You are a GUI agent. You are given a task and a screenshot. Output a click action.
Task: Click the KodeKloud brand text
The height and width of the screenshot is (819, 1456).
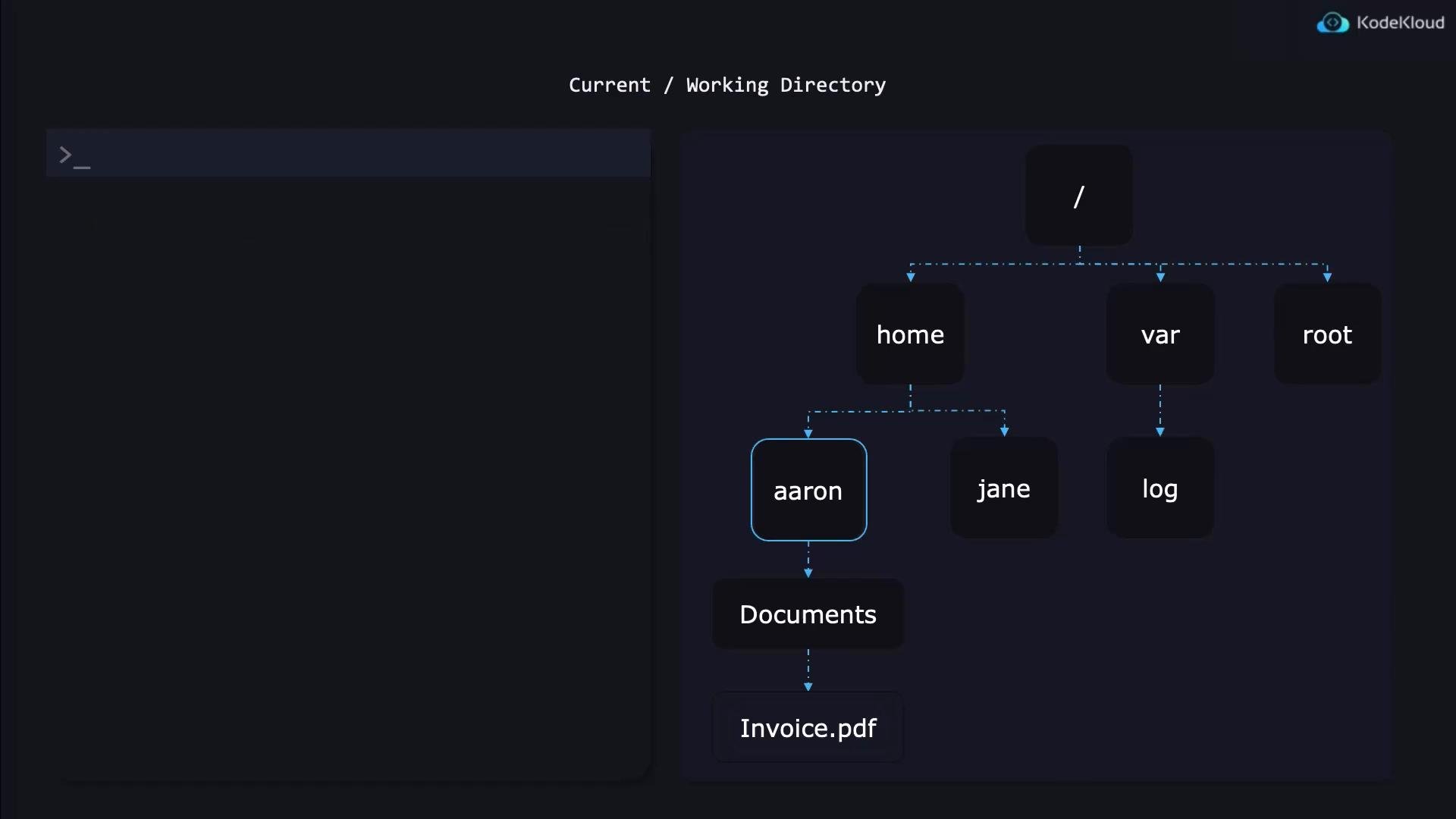pyautogui.click(x=1400, y=23)
